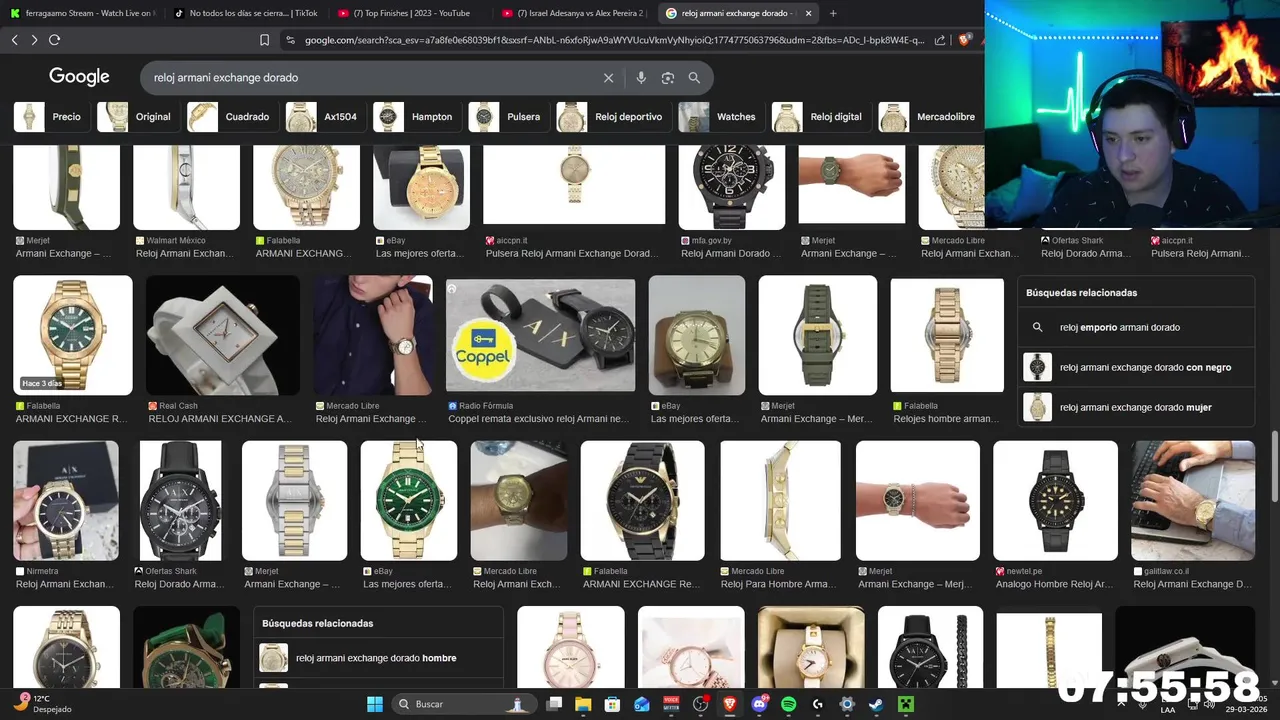Open a new browser tab
Image resolution: width=1280 pixels, height=720 pixels.
(x=833, y=13)
